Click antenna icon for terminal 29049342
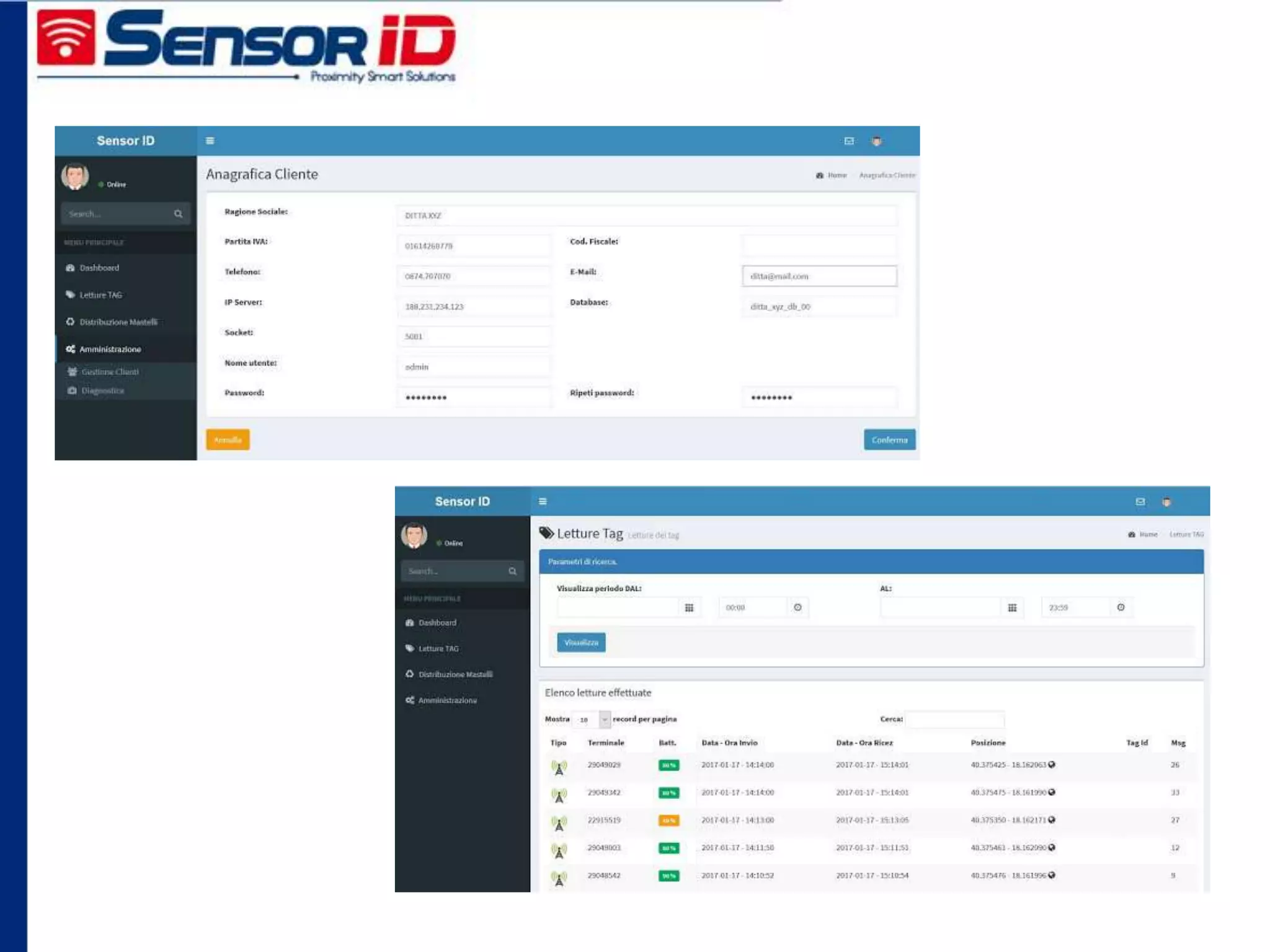This screenshot has height=952, width=1270. [x=559, y=795]
